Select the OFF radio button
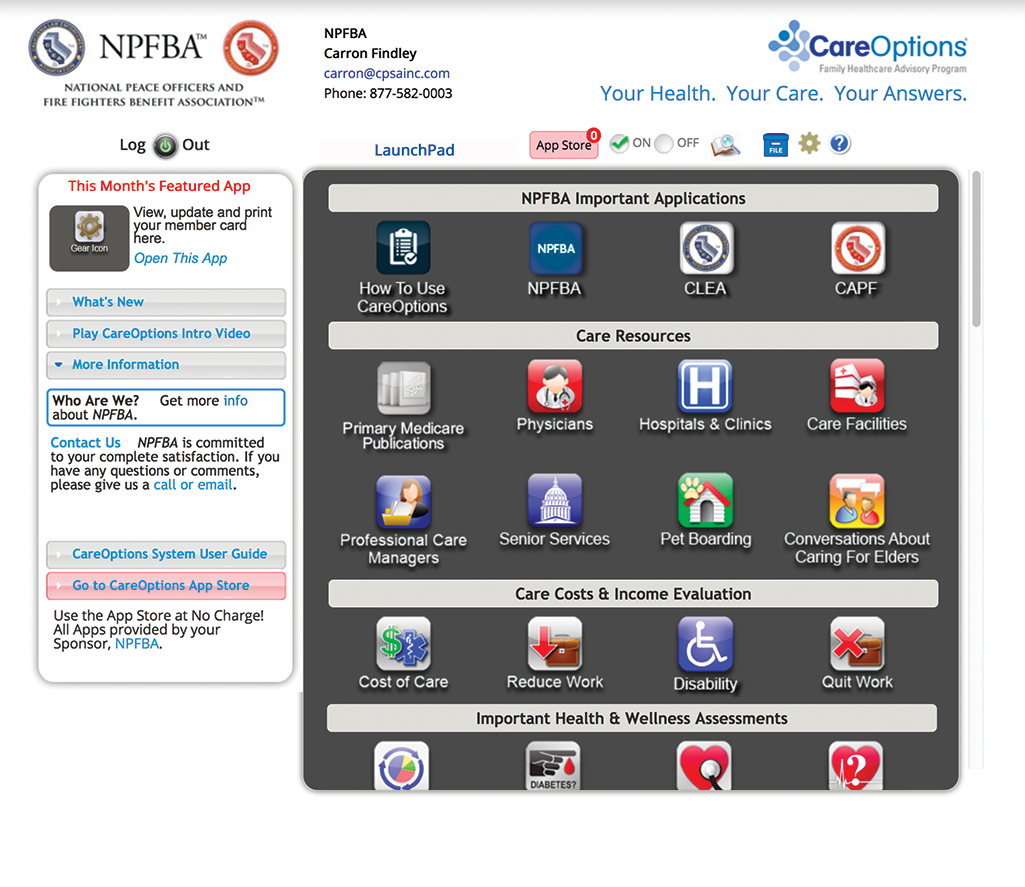1025x887 pixels. point(664,144)
